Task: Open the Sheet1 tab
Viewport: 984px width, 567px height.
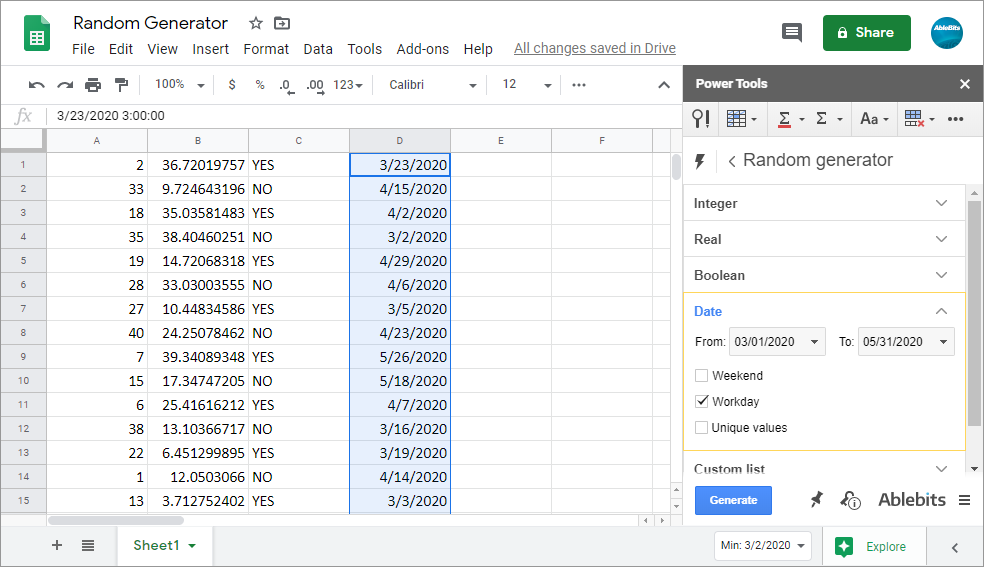Action: [x=164, y=546]
